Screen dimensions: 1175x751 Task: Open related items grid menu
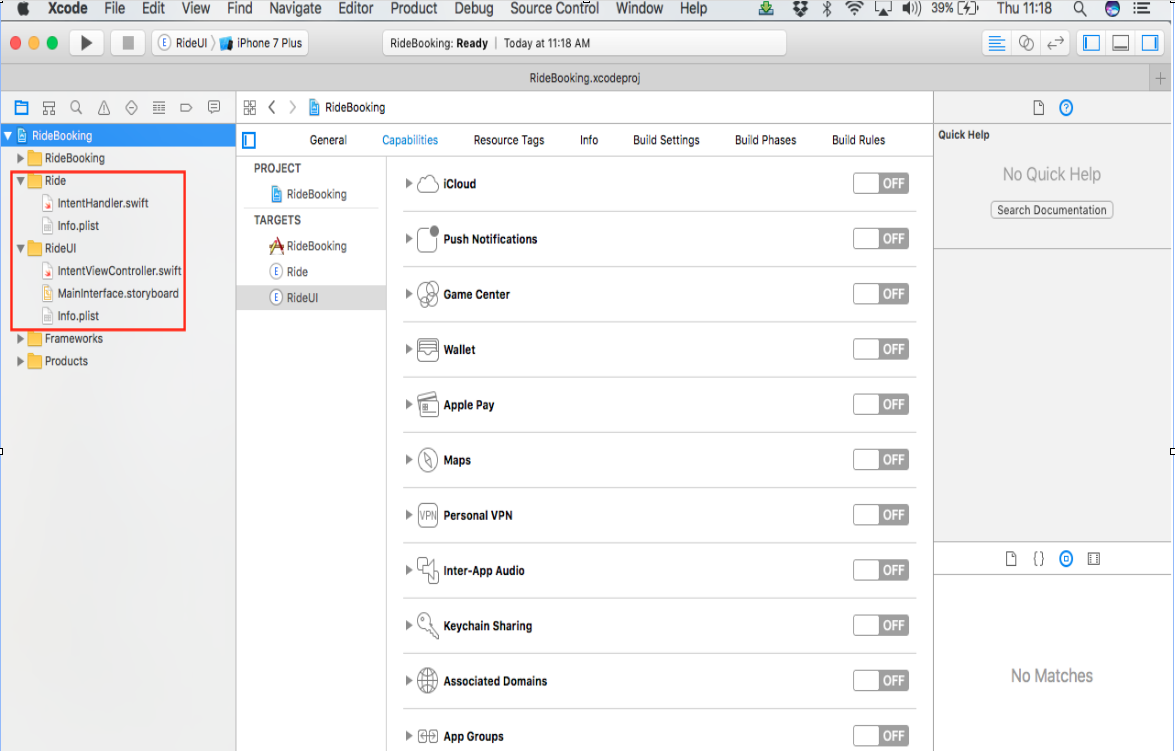250,108
